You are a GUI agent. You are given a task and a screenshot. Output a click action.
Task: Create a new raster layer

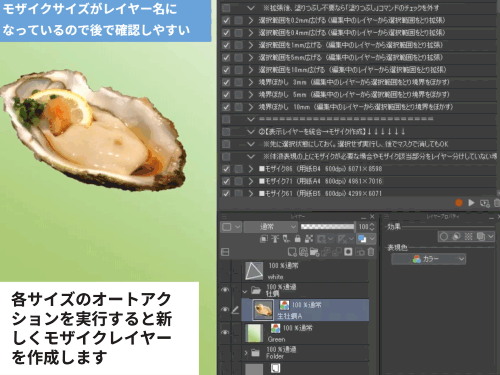[292, 252]
